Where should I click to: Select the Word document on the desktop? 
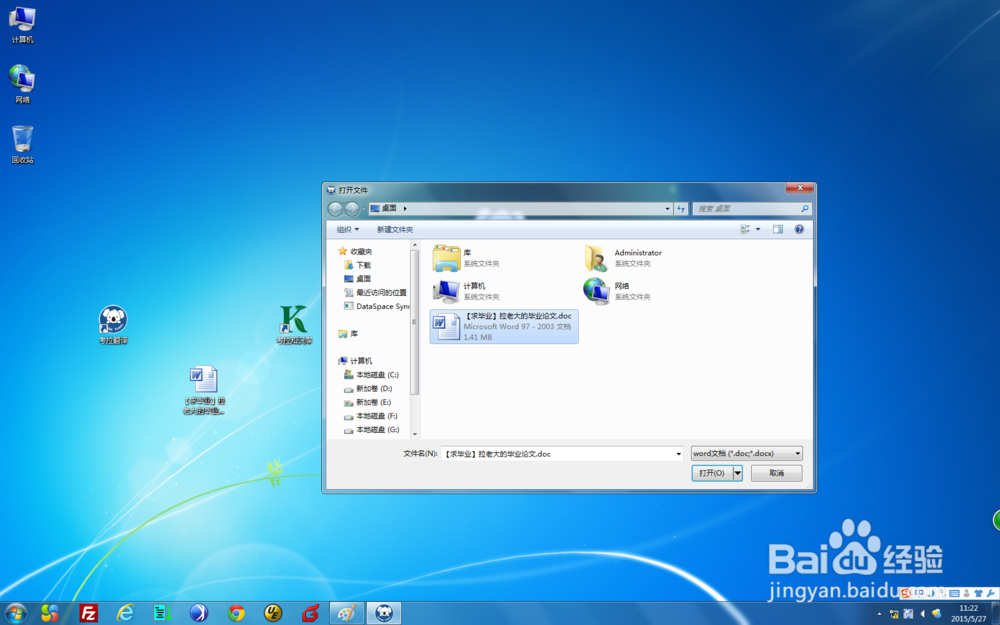204,390
